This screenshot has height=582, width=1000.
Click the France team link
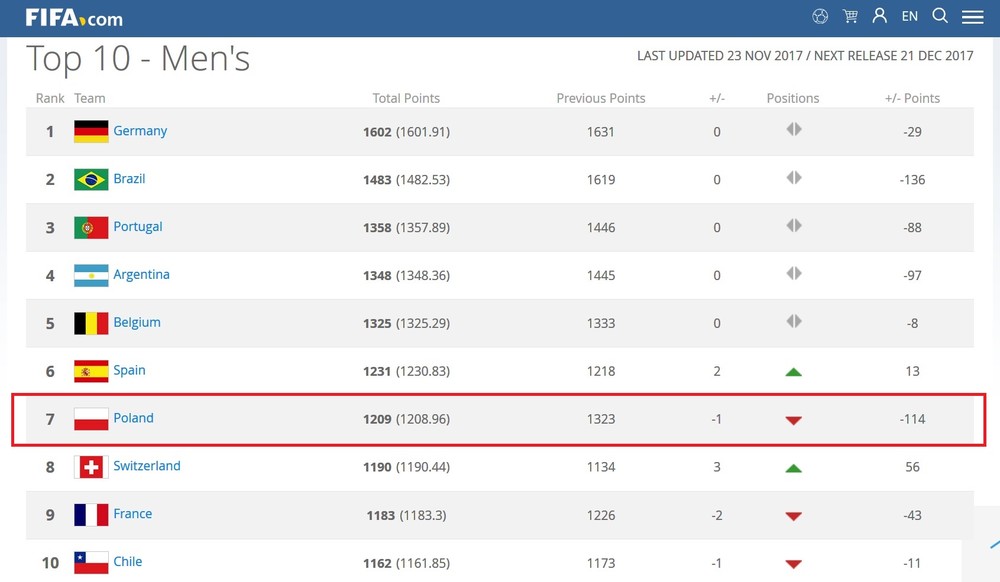click(x=133, y=514)
